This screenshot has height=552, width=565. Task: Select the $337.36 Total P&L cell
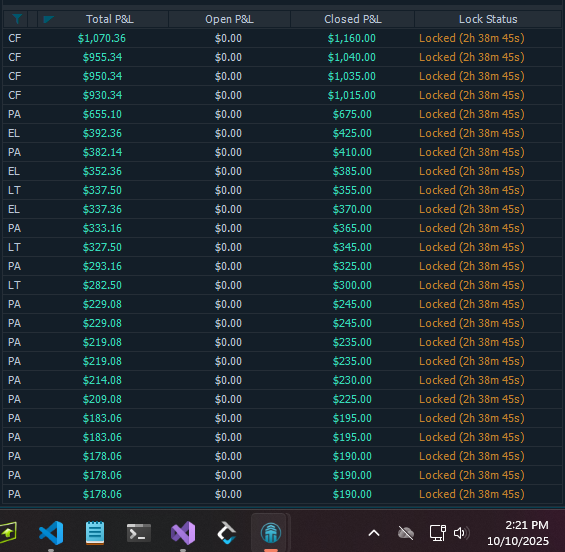102,209
